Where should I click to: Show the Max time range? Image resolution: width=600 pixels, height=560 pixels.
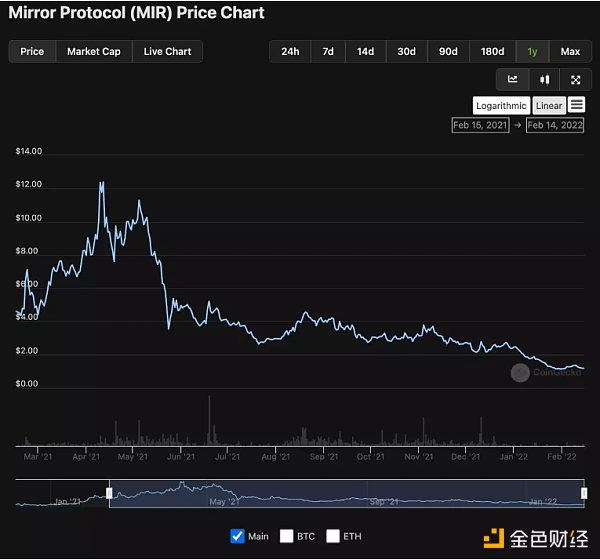[570, 51]
